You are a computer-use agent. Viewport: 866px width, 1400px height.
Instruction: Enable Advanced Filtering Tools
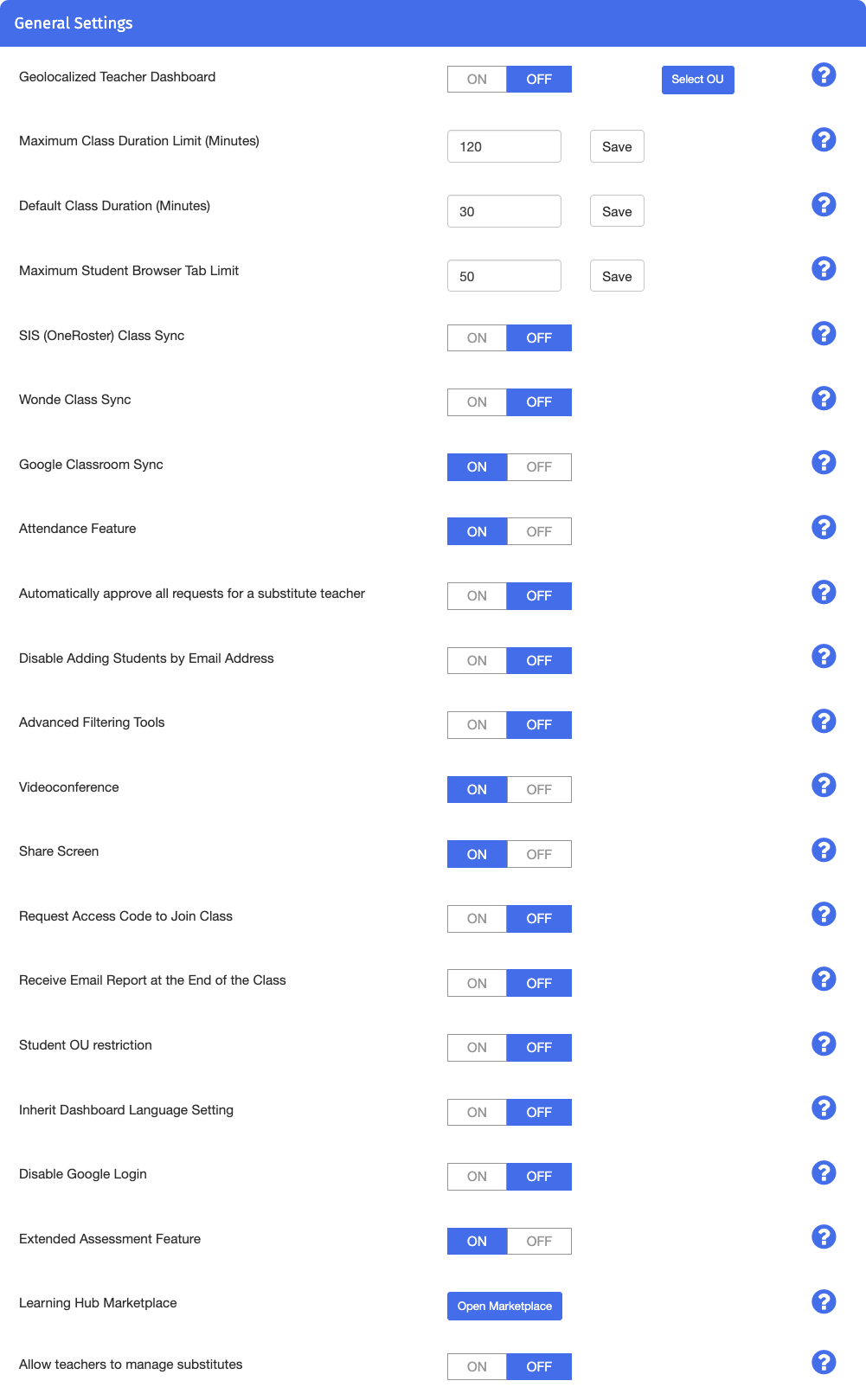tap(477, 725)
